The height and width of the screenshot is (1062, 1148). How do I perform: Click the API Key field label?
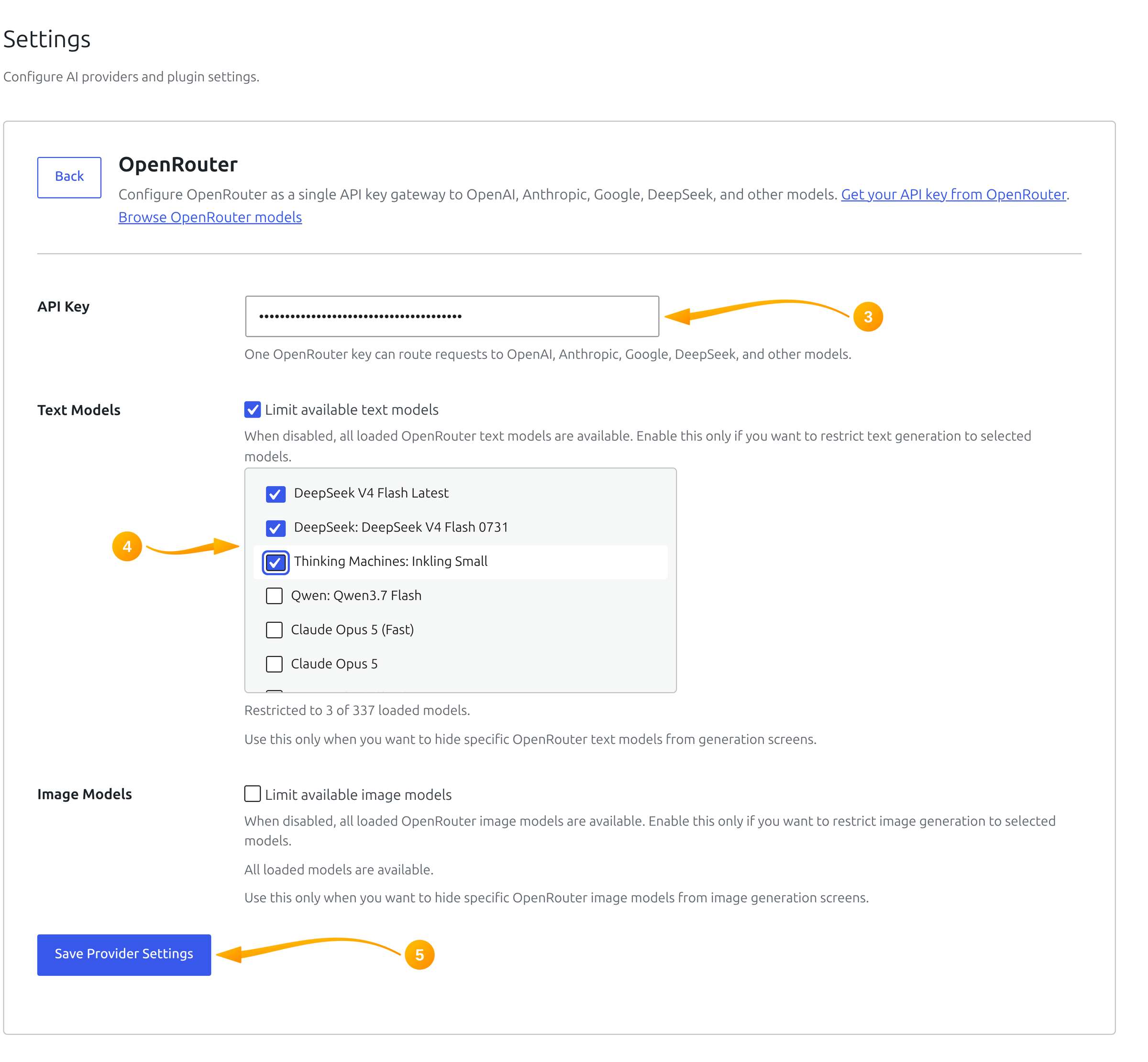[x=63, y=307]
